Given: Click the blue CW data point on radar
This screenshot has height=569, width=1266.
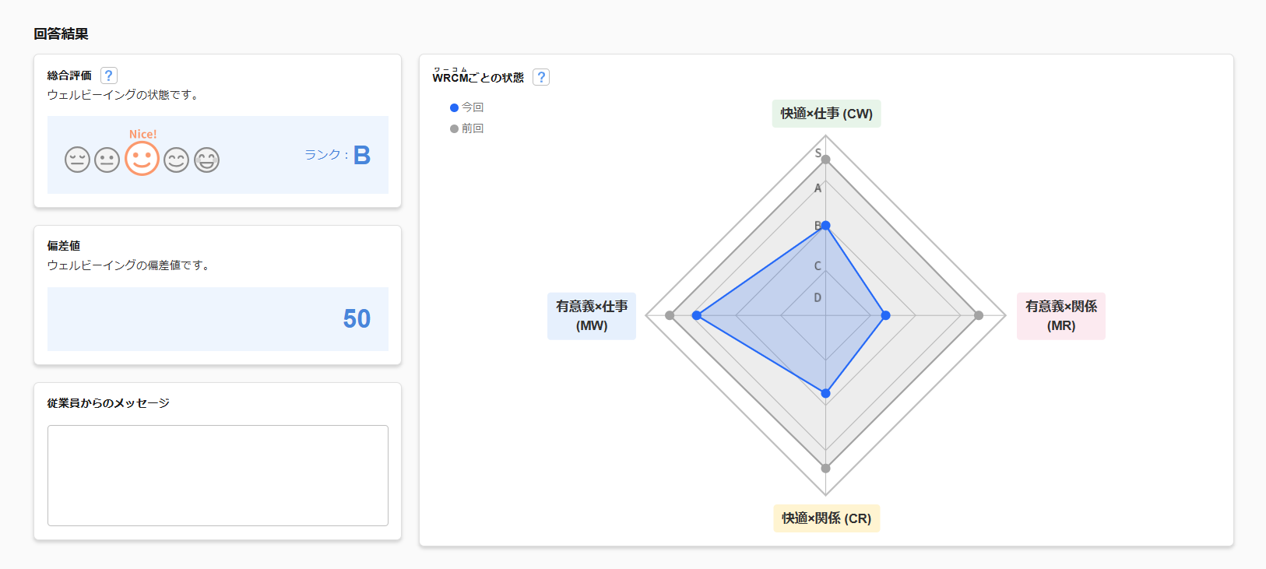Looking at the screenshot, I should (826, 226).
